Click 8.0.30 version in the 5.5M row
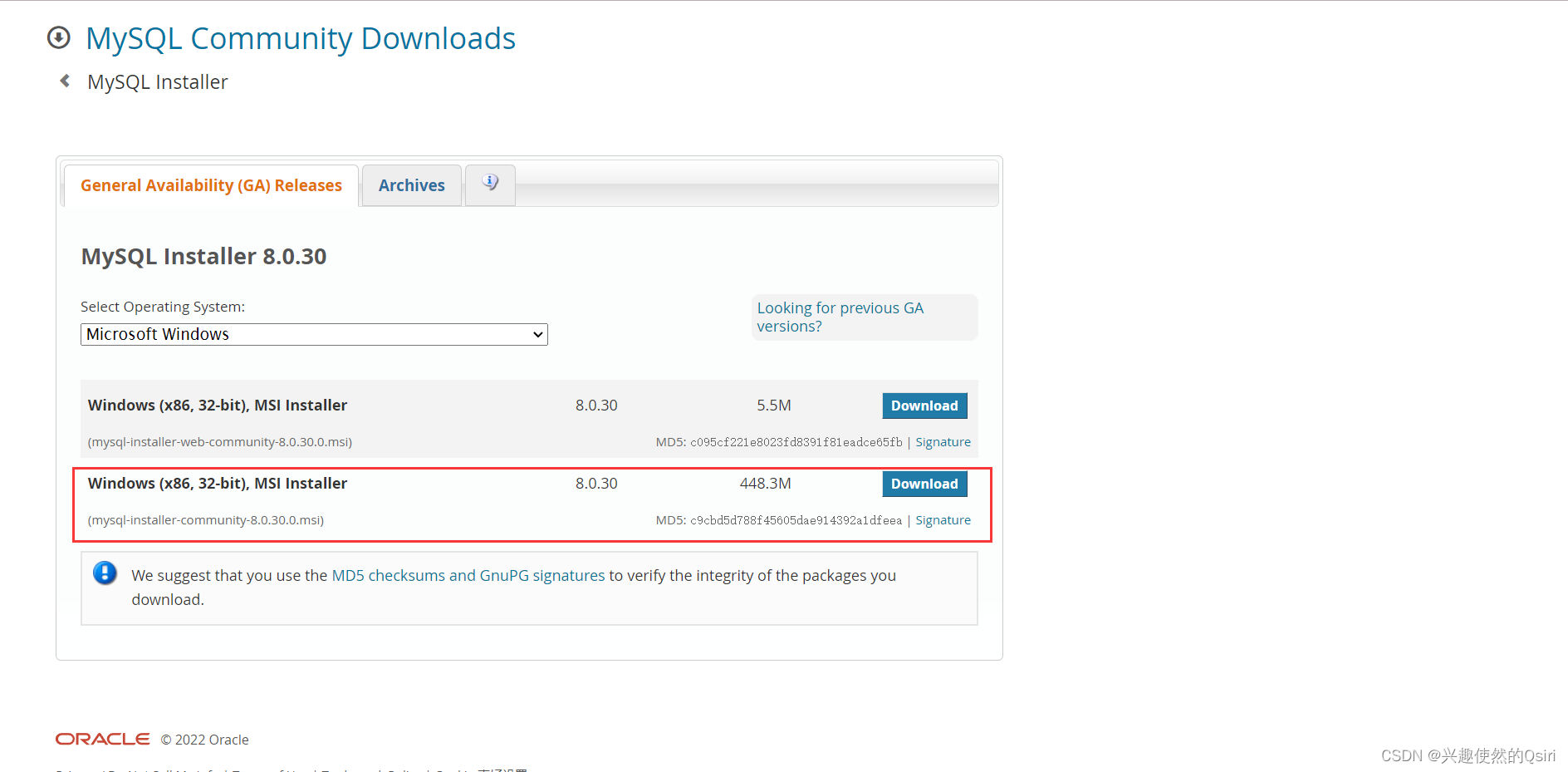Viewport: 1568px width, 772px height. tap(596, 406)
